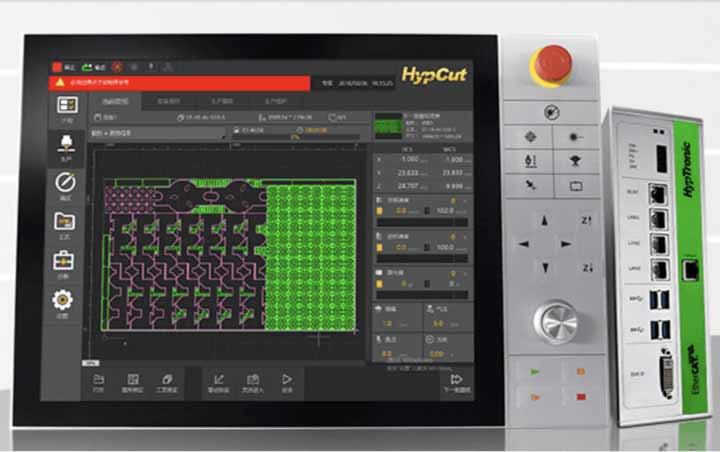Open the toolbox diagnostics icon in sidebar
720x452 pixels.
[63, 261]
